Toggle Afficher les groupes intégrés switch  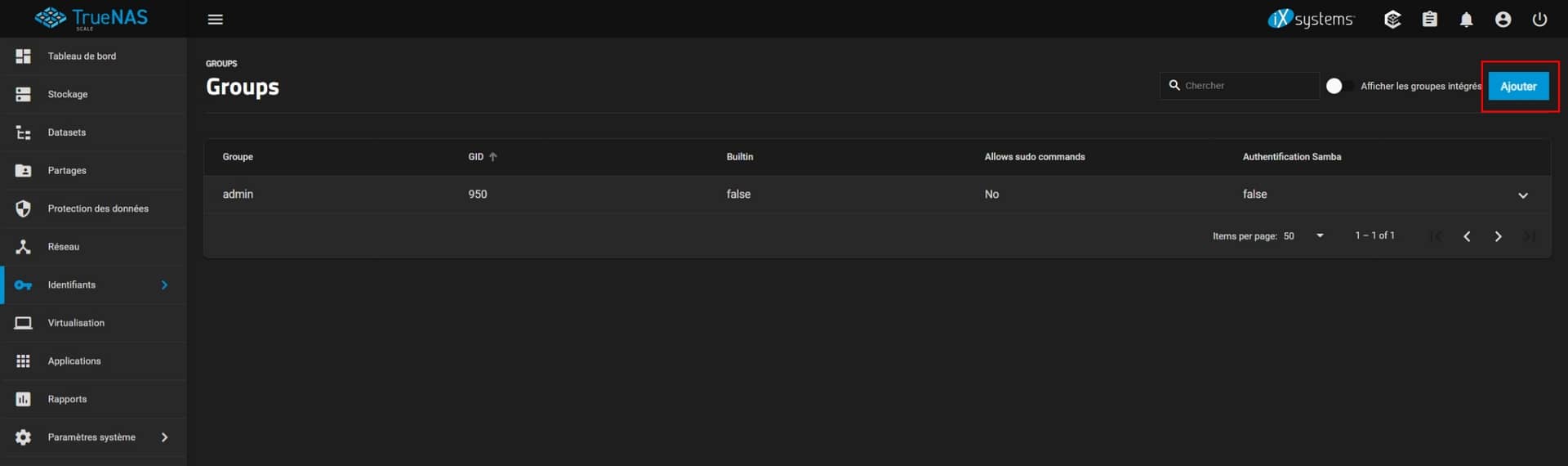pos(1339,86)
